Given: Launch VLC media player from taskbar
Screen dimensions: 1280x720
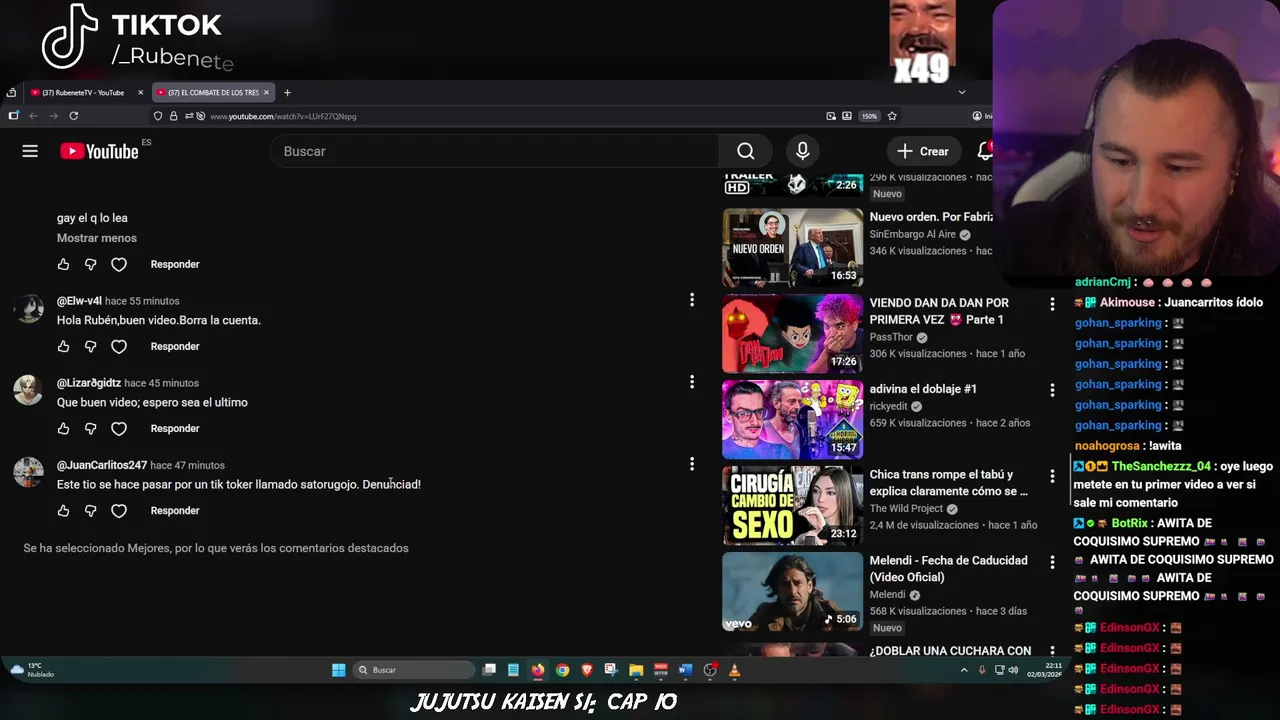Looking at the screenshot, I should coord(734,670).
